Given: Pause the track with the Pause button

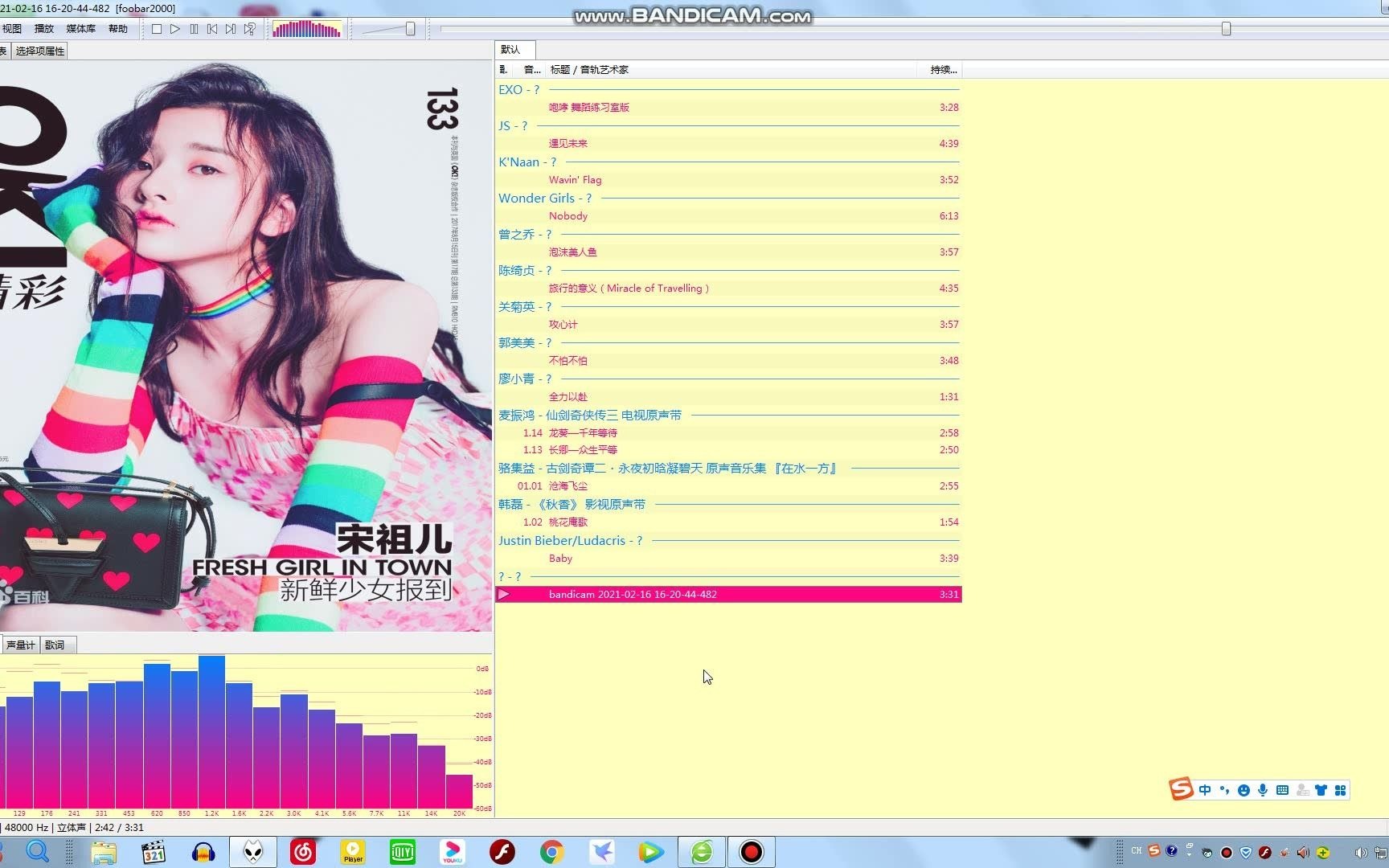Looking at the screenshot, I should pyautogui.click(x=194, y=29).
